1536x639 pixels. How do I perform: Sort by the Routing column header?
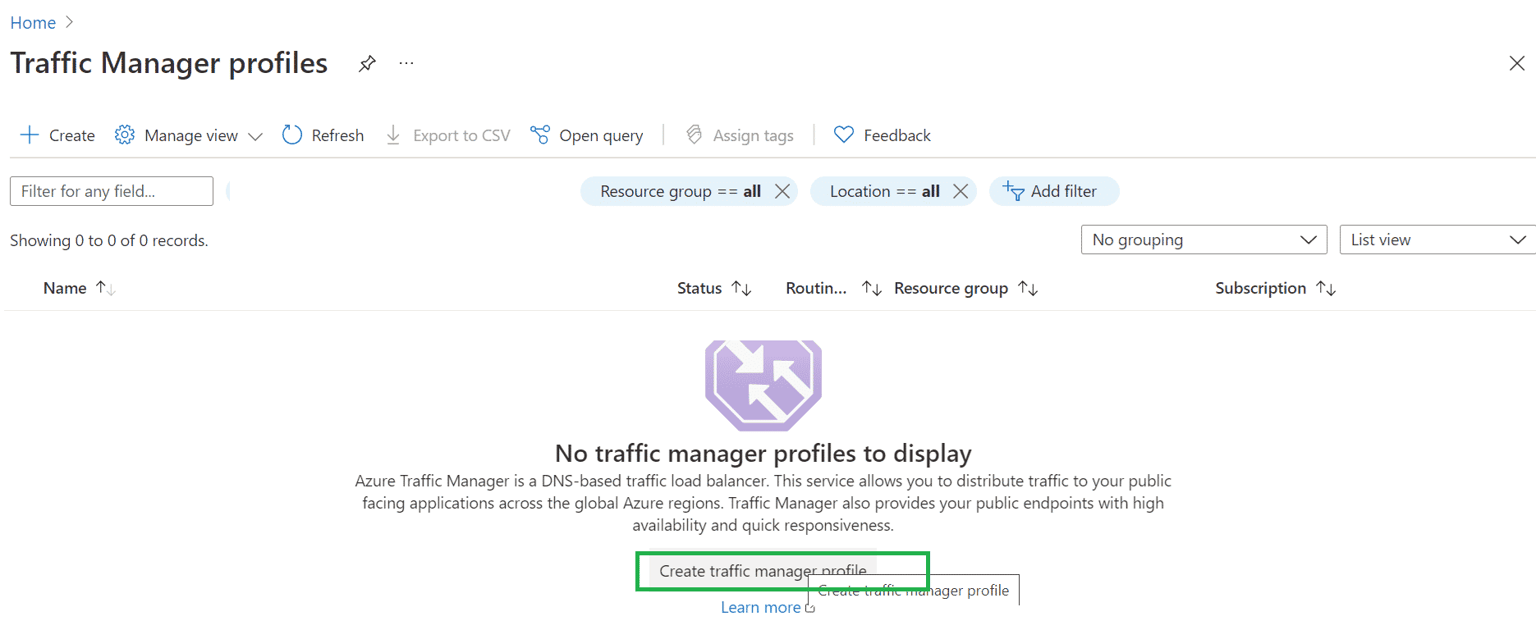(x=833, y=288)
